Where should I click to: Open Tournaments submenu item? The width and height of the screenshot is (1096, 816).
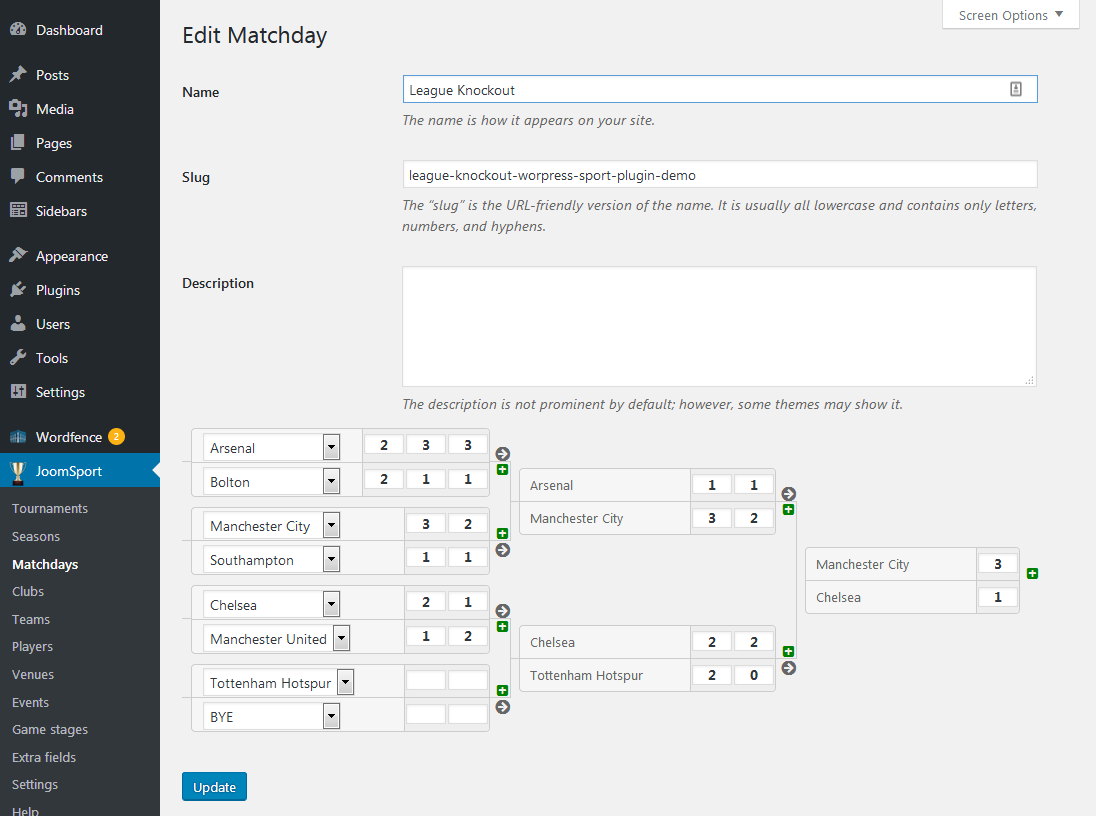(x=50, y=508)
